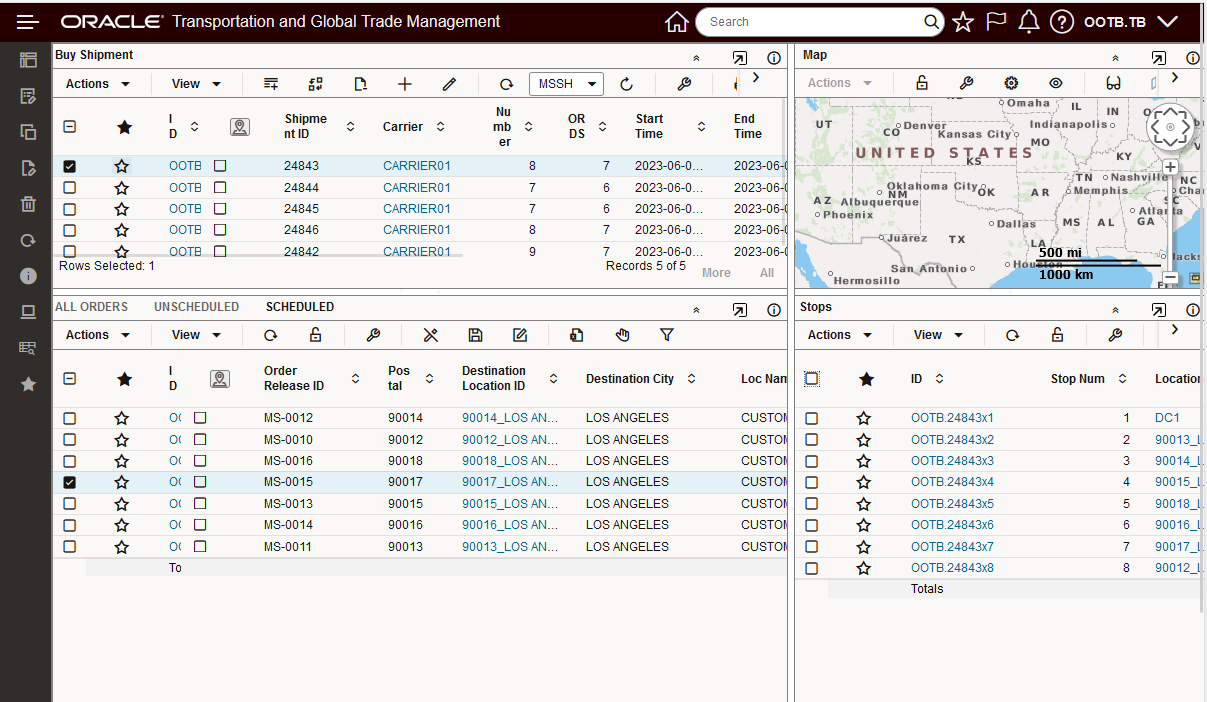
Task: Switch to the ALL ORDERS tab
Action: pyautogui.click(x=91, y=307)
